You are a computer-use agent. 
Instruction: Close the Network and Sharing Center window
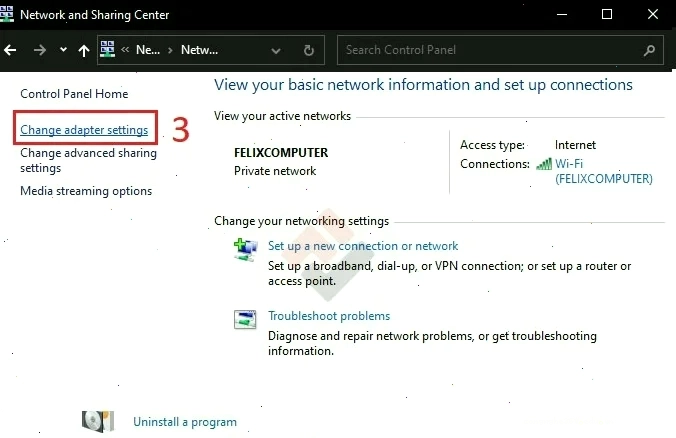point(653,14)
